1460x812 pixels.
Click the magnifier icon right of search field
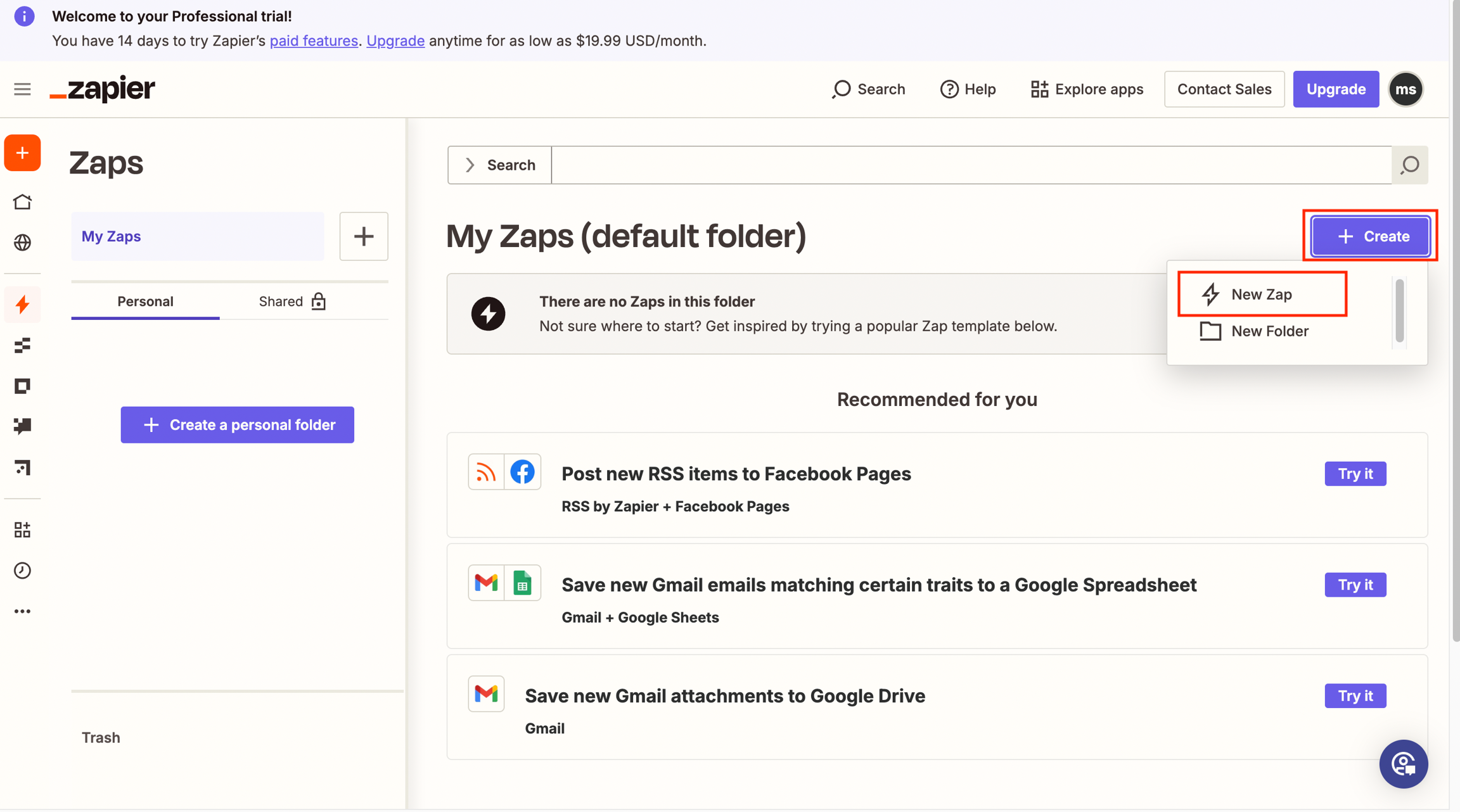1410,165
